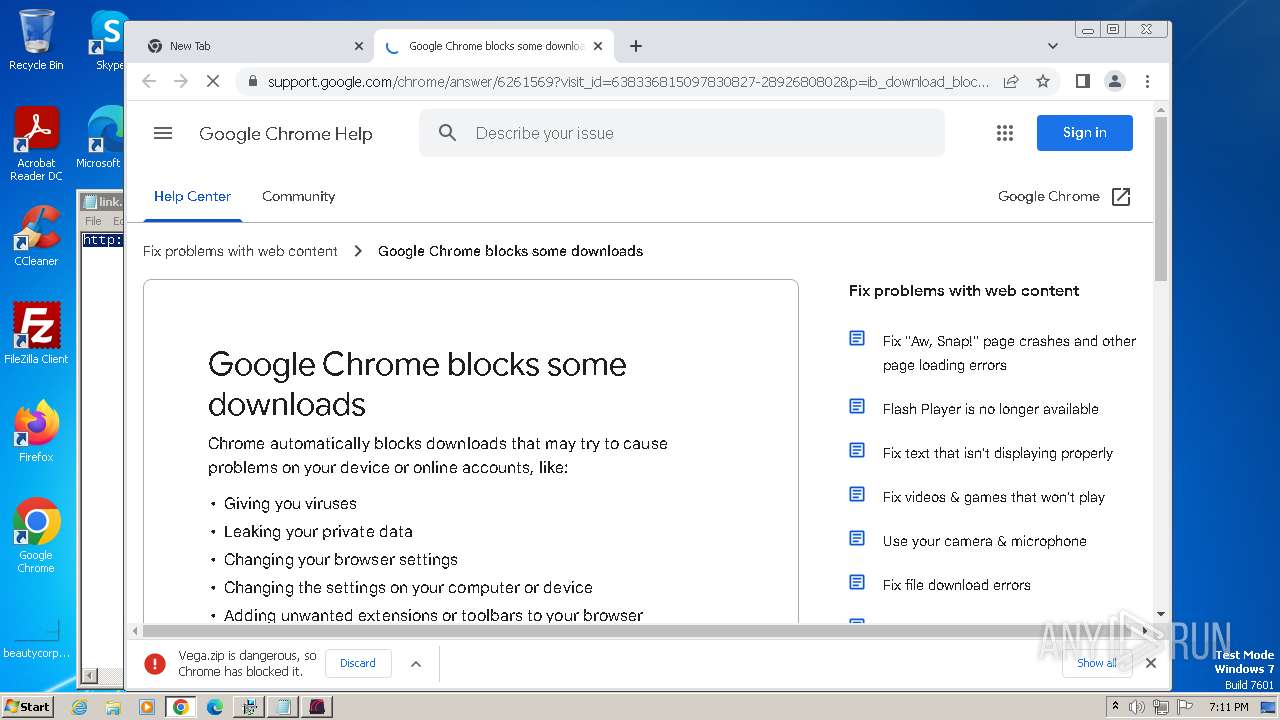Open the hamburger main menu

pos(163,133)
